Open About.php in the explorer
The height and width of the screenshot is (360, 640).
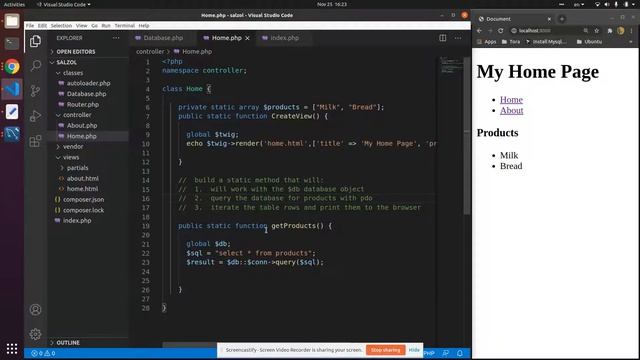(x=82, y=126)
